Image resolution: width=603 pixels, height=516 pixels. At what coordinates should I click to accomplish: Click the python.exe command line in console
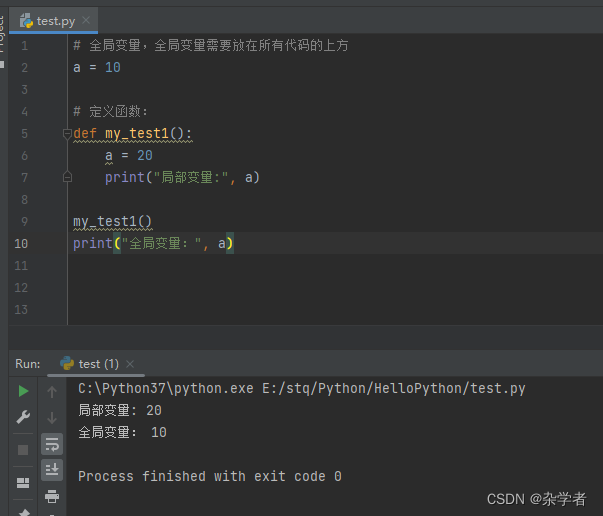click(x=302, y=389)
